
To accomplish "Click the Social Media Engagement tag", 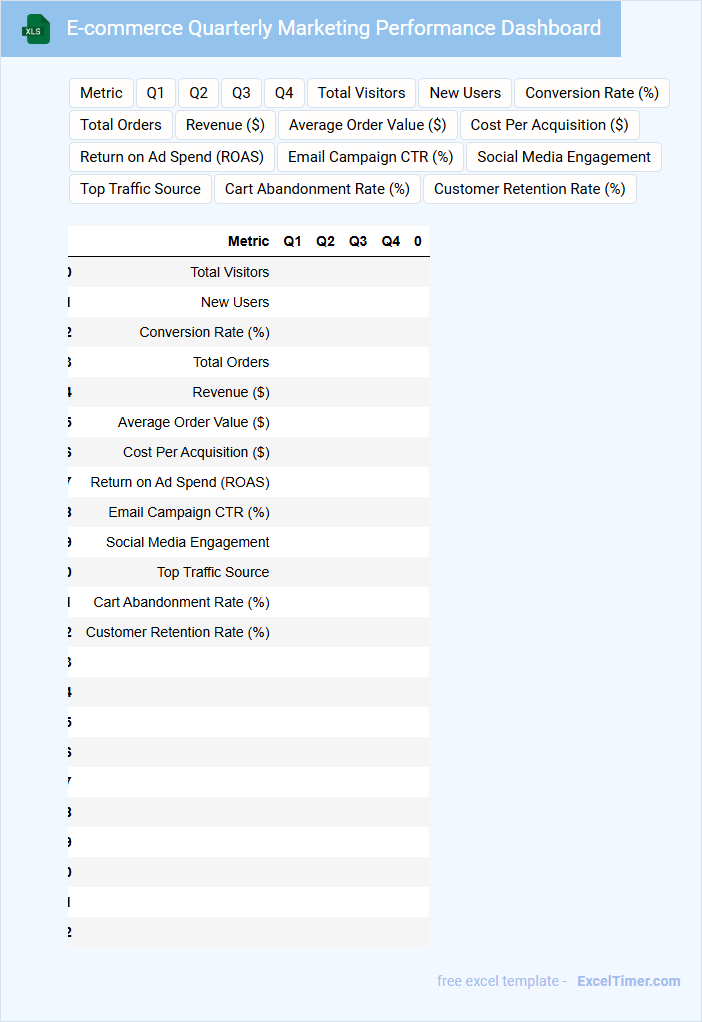I will tap(564, 157).
